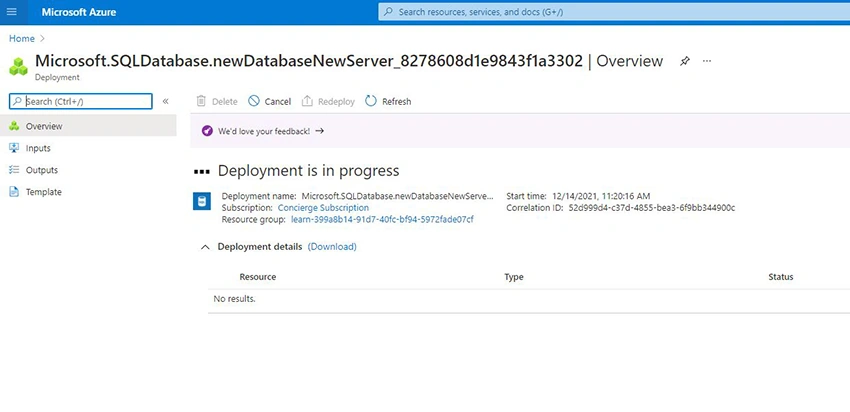This screenshot has width=850, height=412.
Task: Click the Redeploy upload icon
Action: point(307,101)
